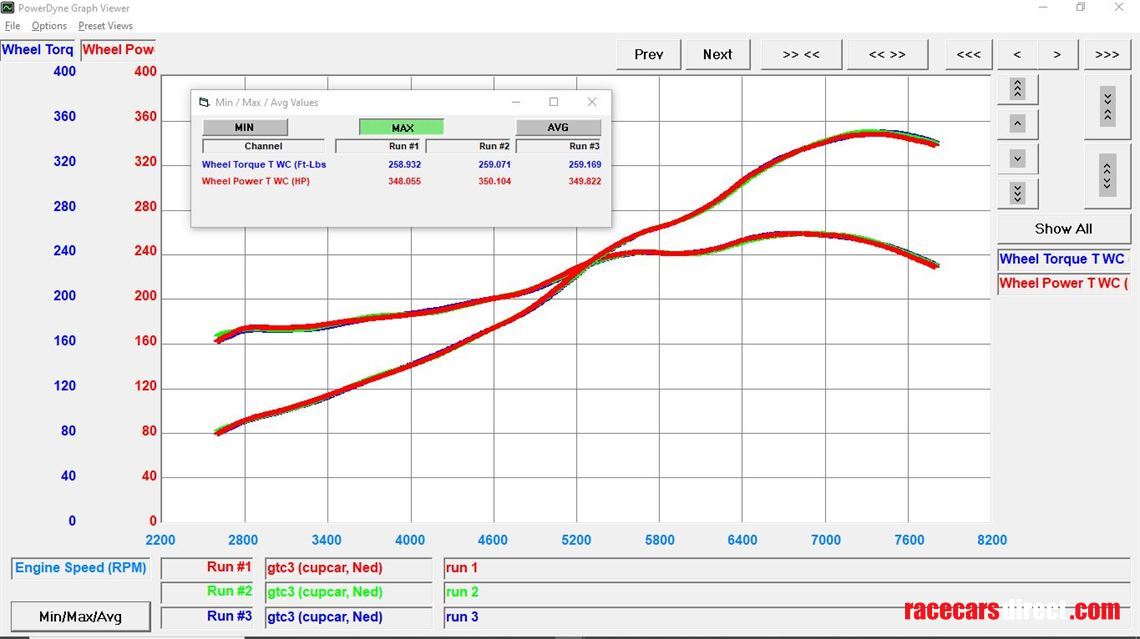Toggle the green MAX values button
The width and height of the screenshot is (1140, 639).
(x=402, y=127)
